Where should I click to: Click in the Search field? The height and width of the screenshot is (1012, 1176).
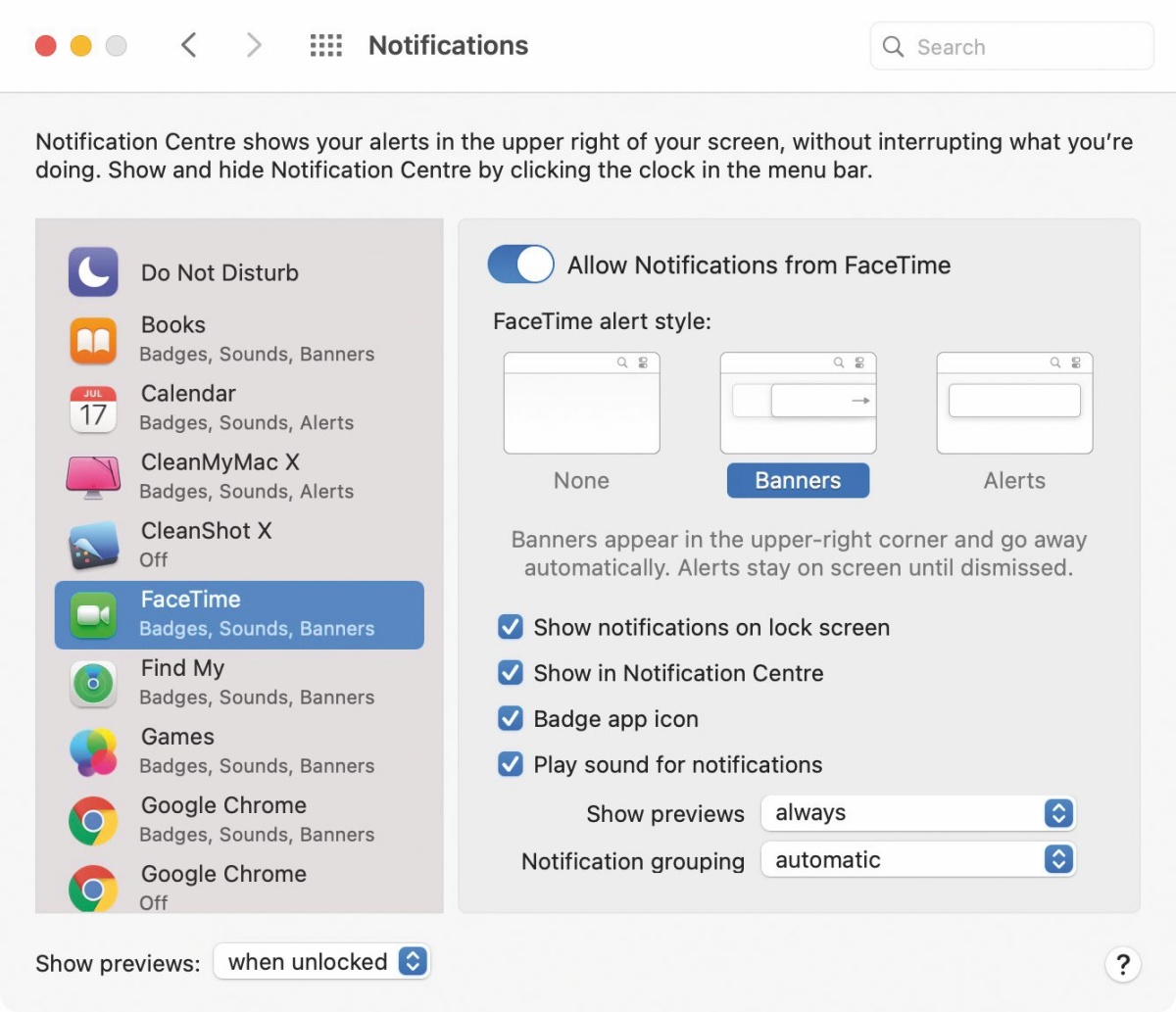click(1012, 46)
